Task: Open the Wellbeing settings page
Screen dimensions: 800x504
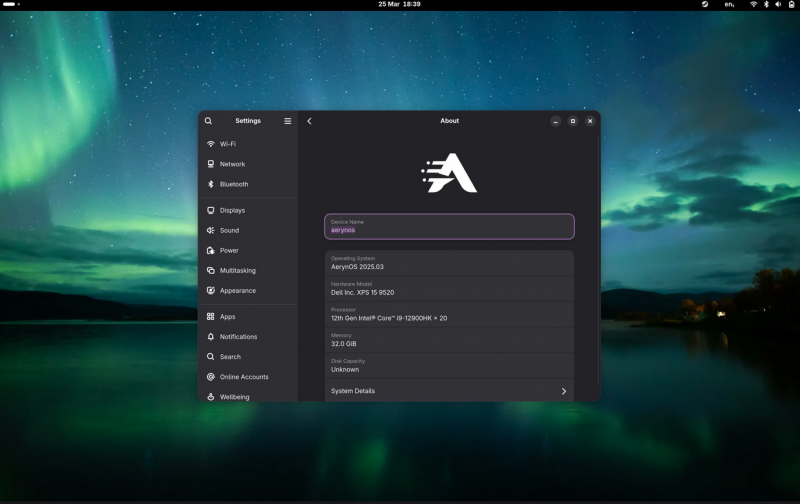Action: click(x=248, y=396)
